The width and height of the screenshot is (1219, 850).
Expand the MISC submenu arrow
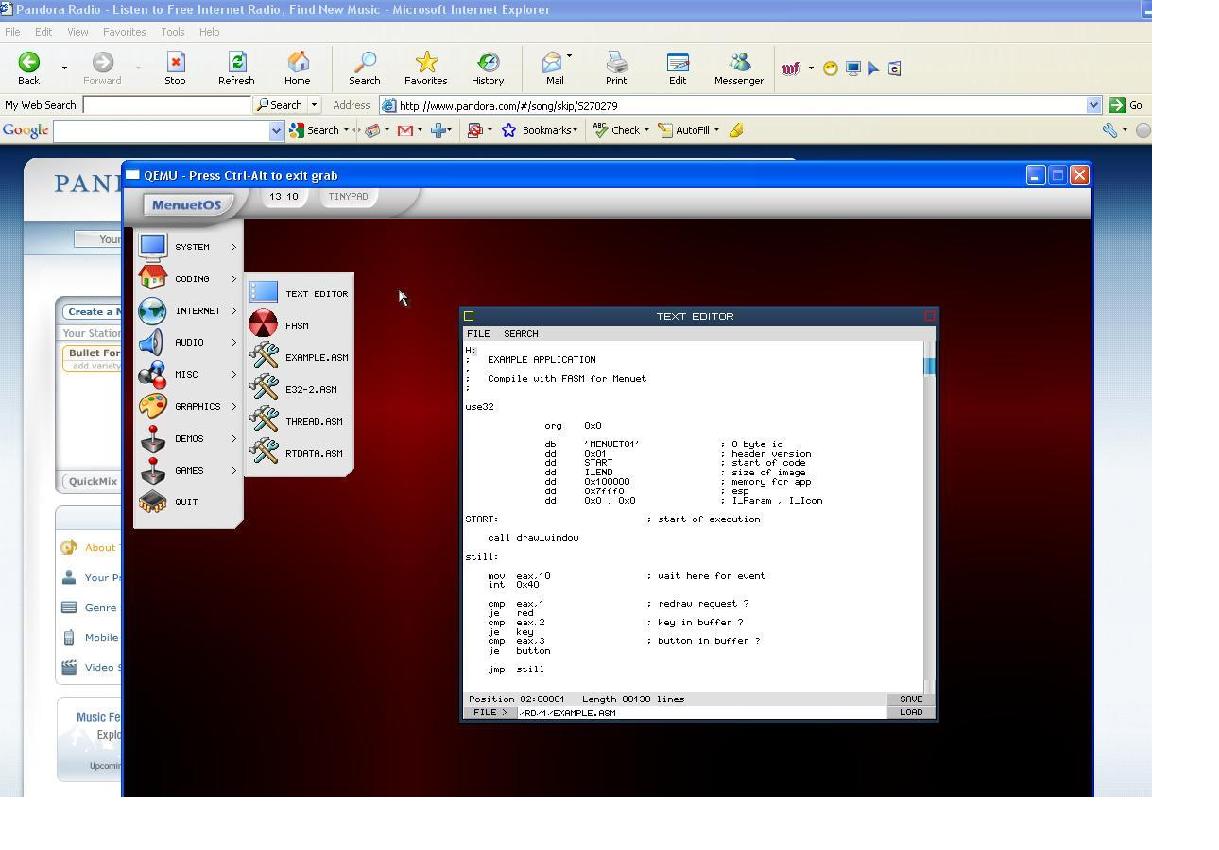point(234,375)
